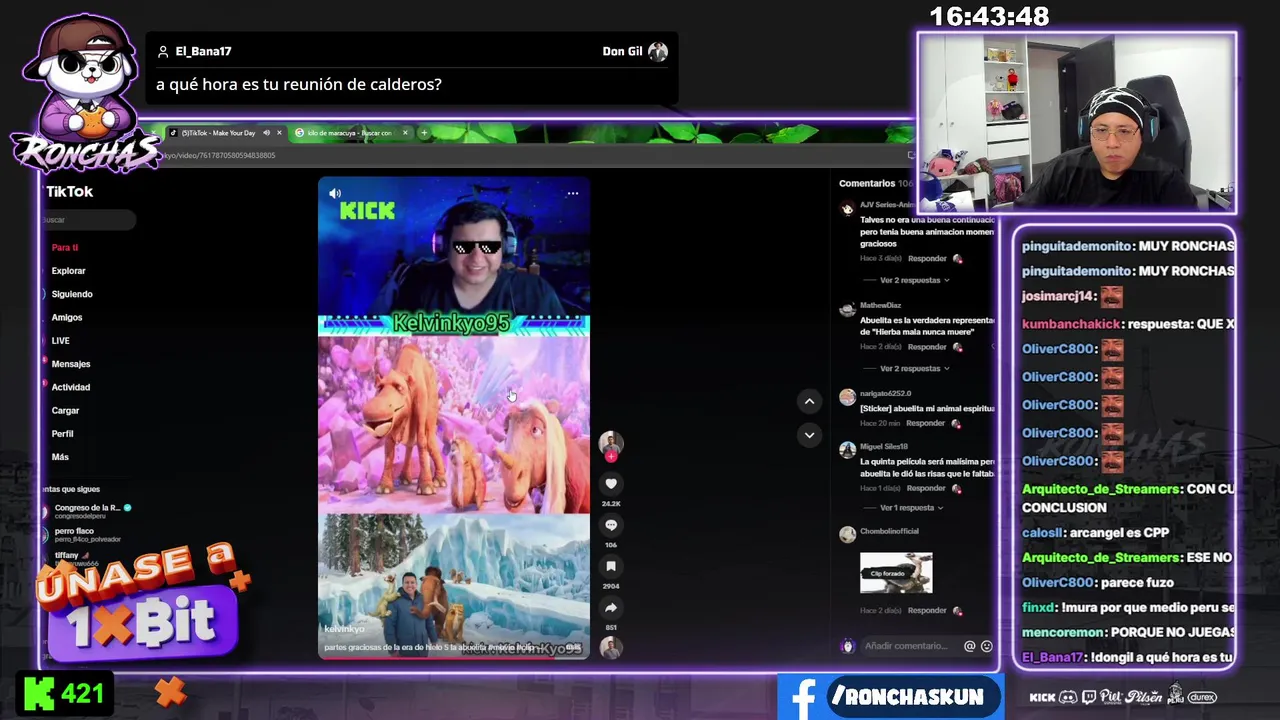
Task: Open 'LIVE' in the TikTok sidebar
Action: tap(60, 341)
